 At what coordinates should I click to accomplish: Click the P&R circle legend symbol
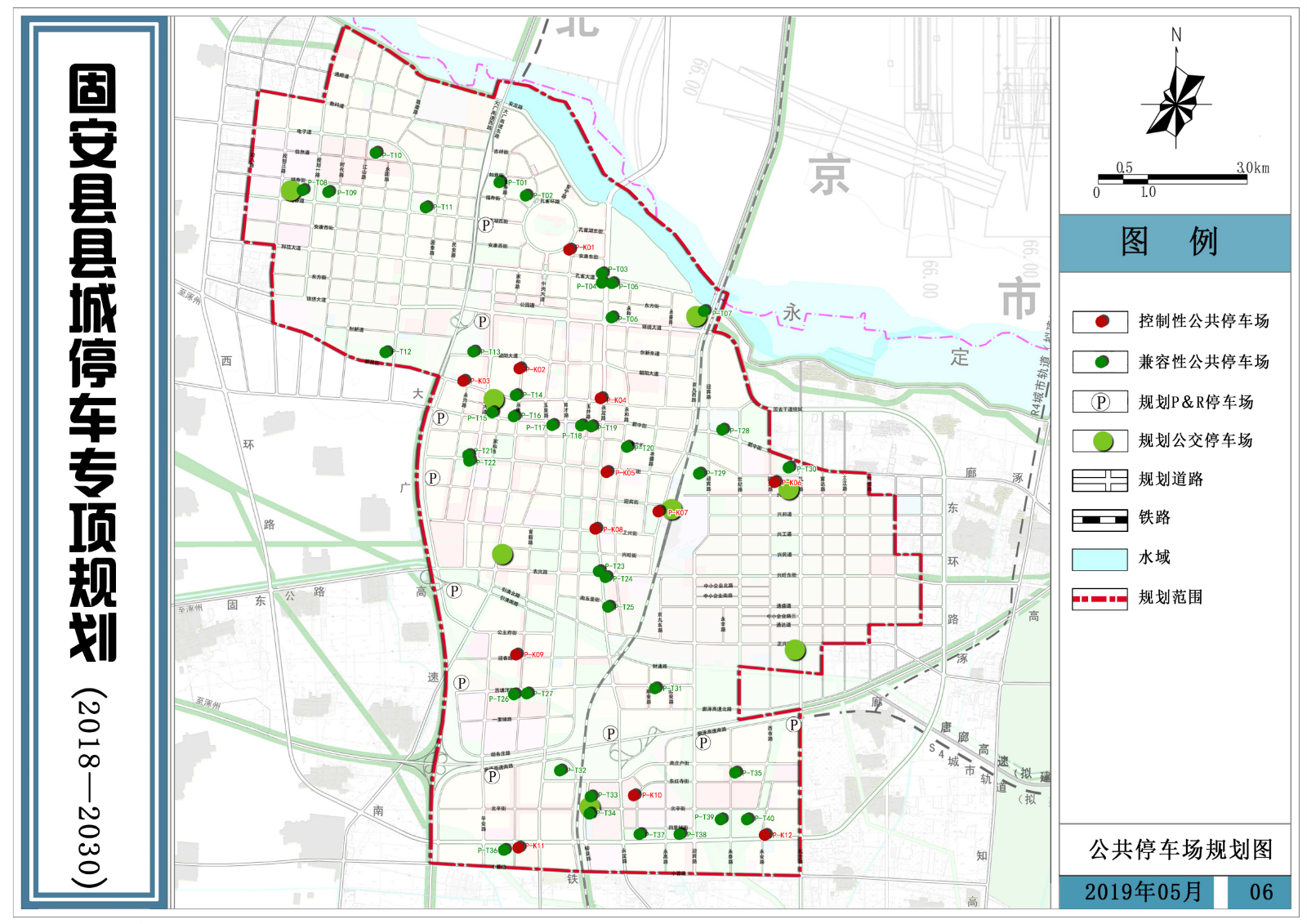coord(1100,401)
